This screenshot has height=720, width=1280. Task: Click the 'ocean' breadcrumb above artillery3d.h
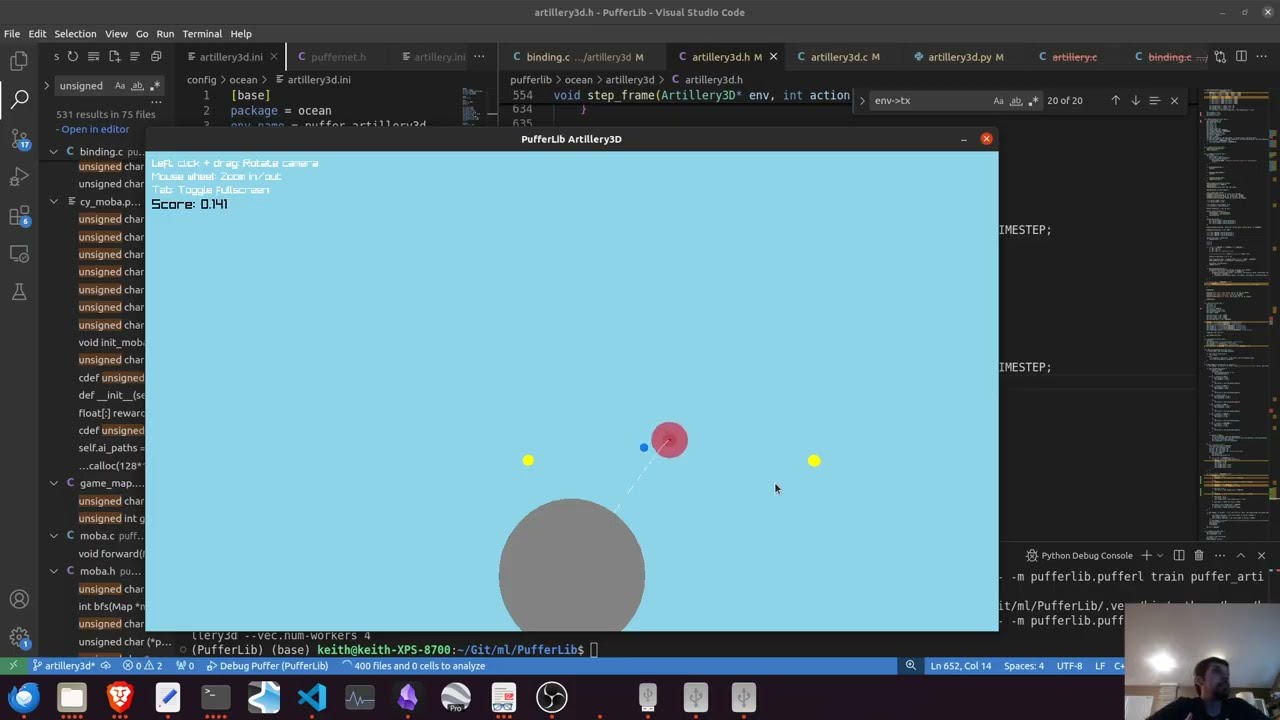point(579,79)
